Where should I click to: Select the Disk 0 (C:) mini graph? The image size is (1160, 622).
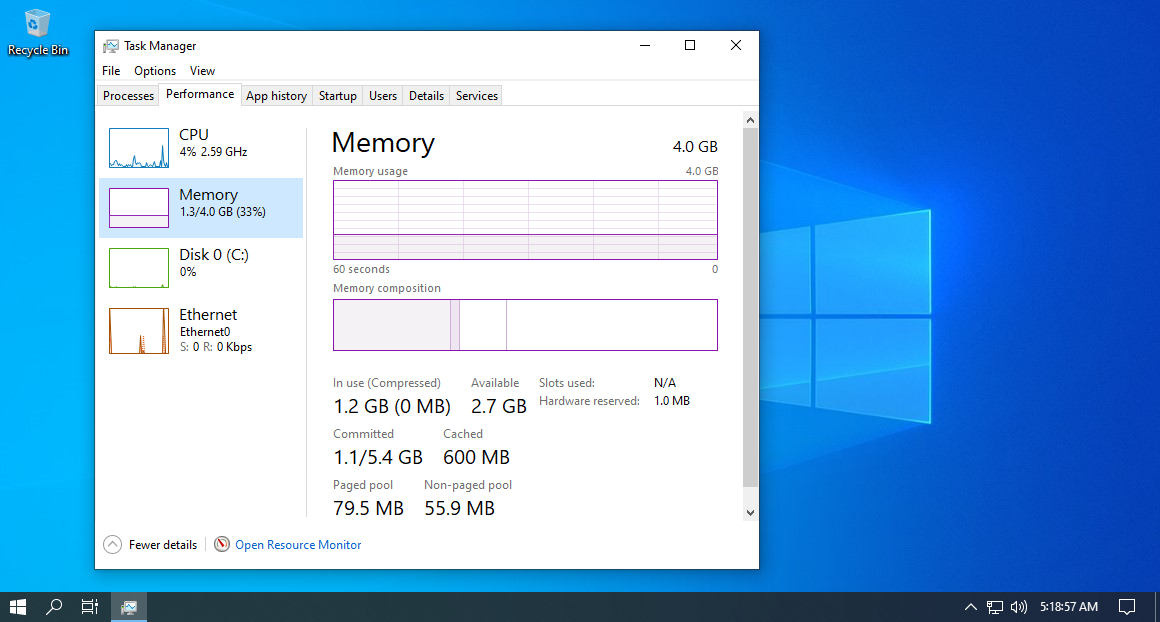coord(139,268)
